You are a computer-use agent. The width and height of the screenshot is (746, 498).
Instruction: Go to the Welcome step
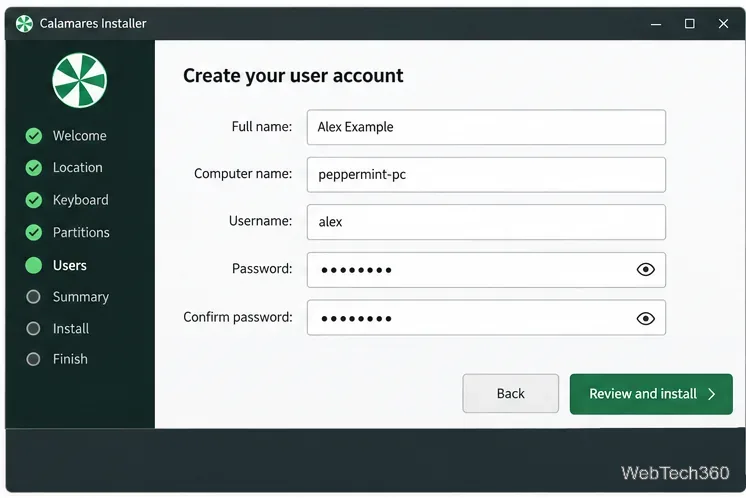(x=79, y=136)
